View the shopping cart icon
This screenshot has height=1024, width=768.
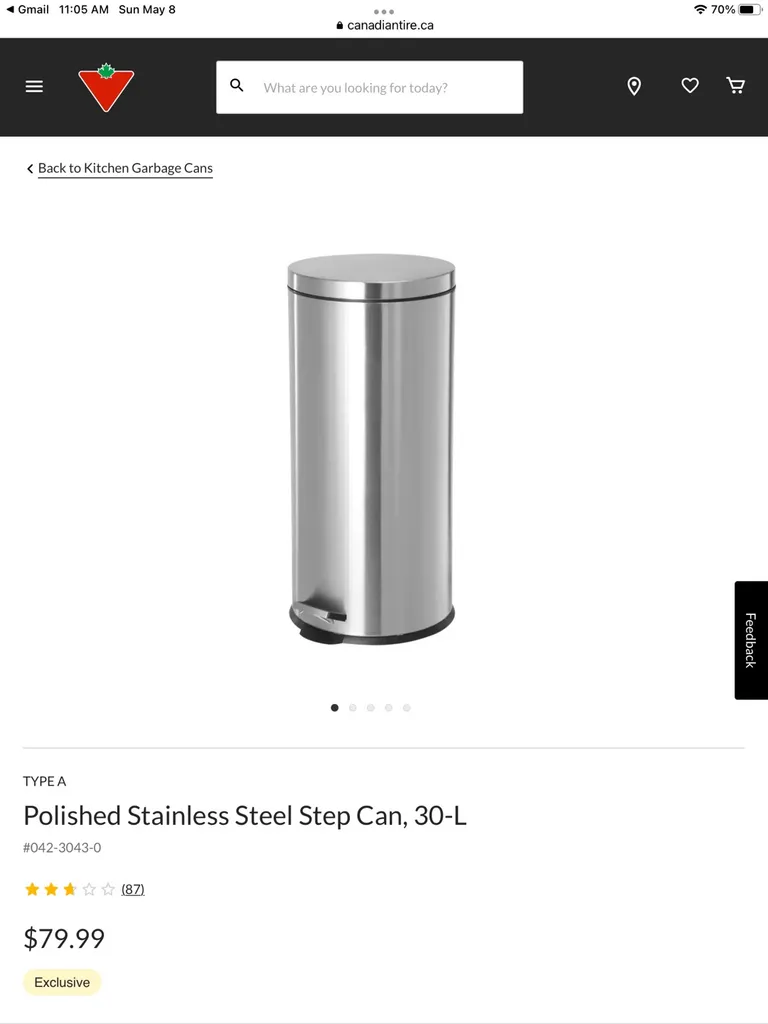(x=736, y=86)
